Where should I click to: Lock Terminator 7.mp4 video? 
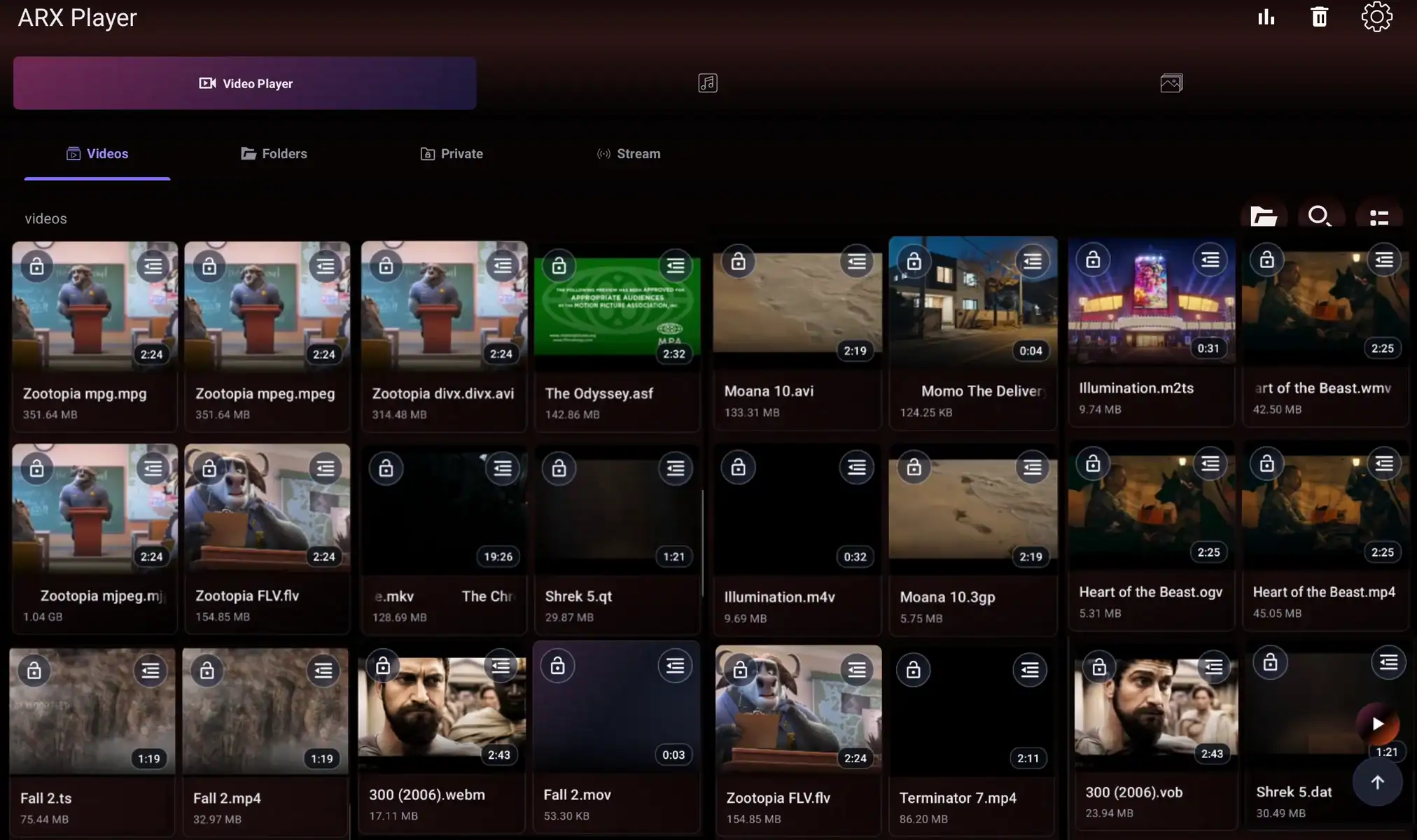913,670
